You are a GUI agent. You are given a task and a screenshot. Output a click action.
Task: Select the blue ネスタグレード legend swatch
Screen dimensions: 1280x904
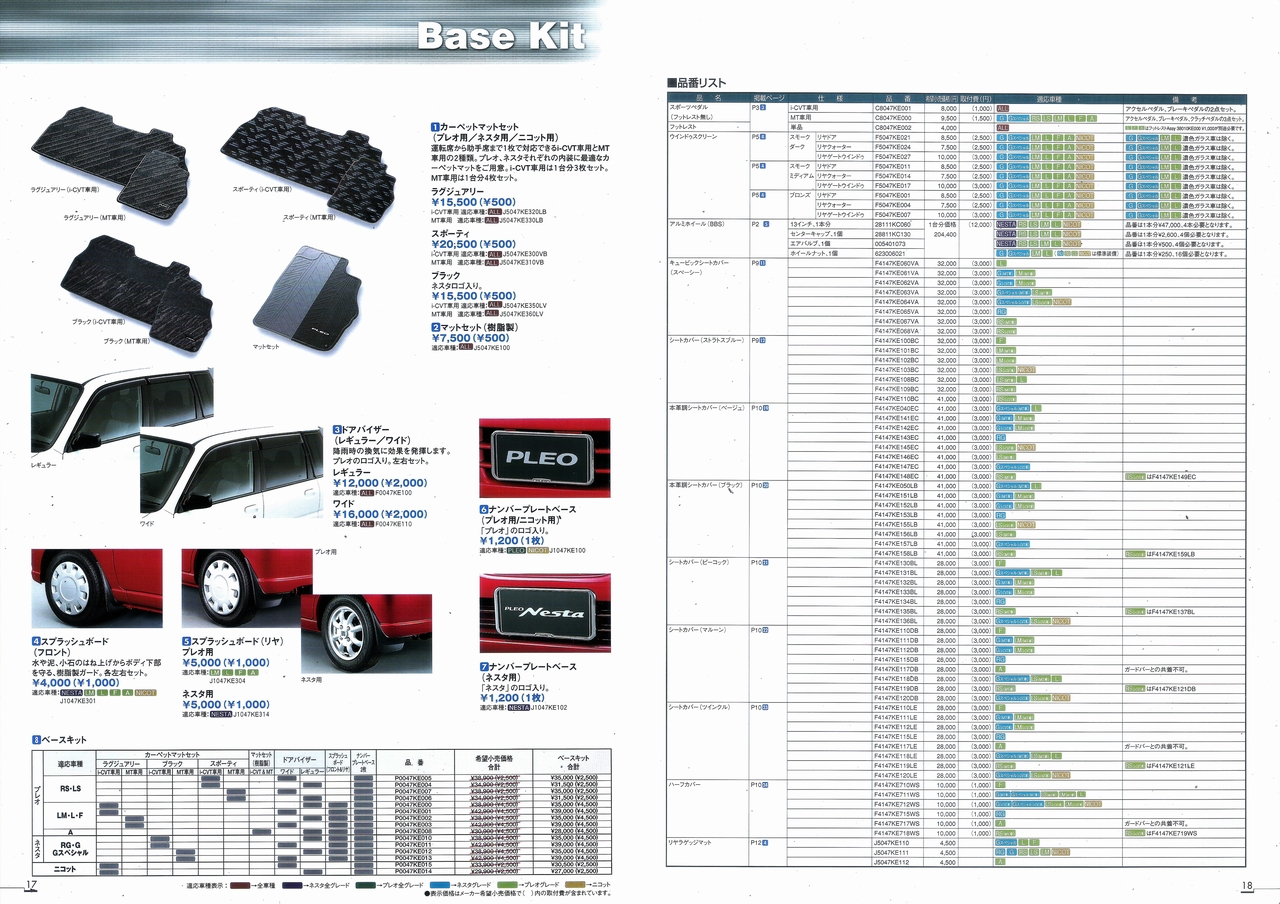click(x=441, y=886)
